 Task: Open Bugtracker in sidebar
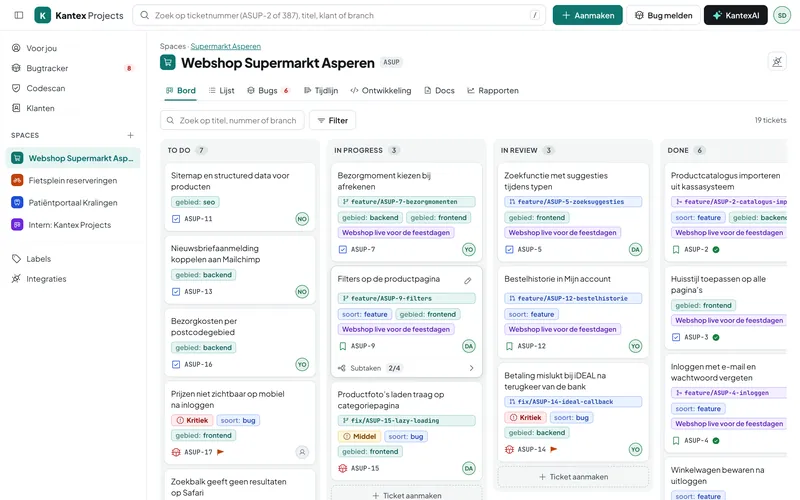[x=73, y=68]
